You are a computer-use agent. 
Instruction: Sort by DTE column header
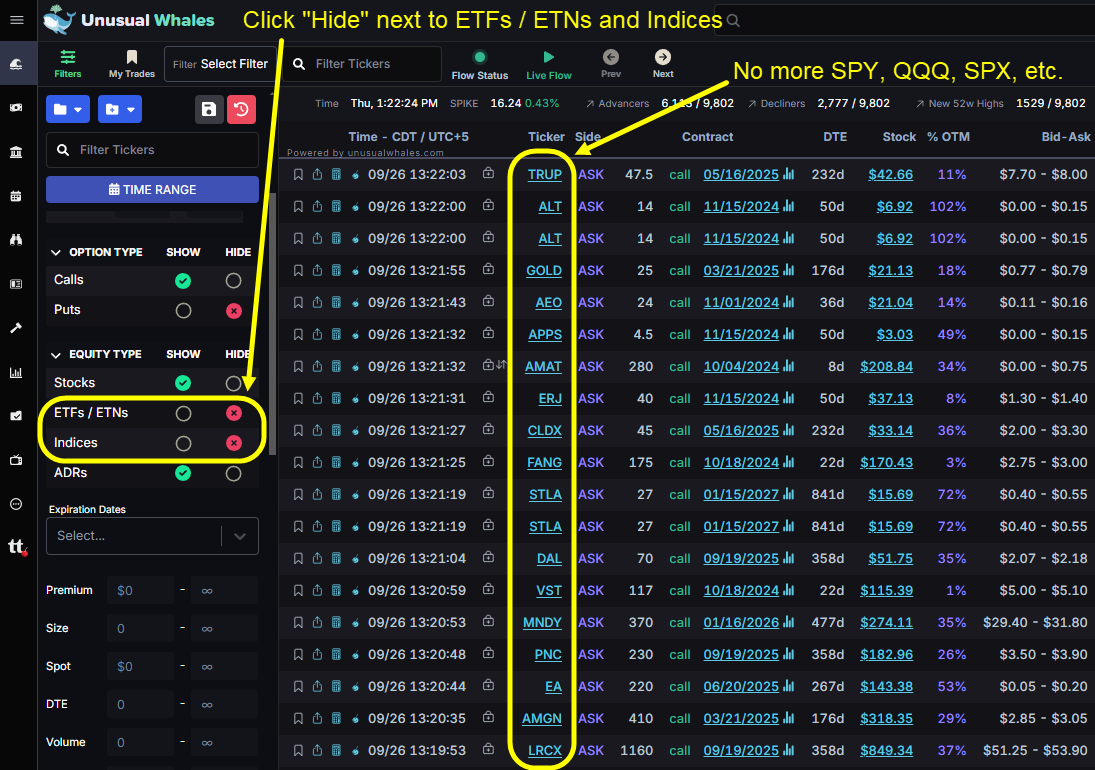[x=835, y=137]
